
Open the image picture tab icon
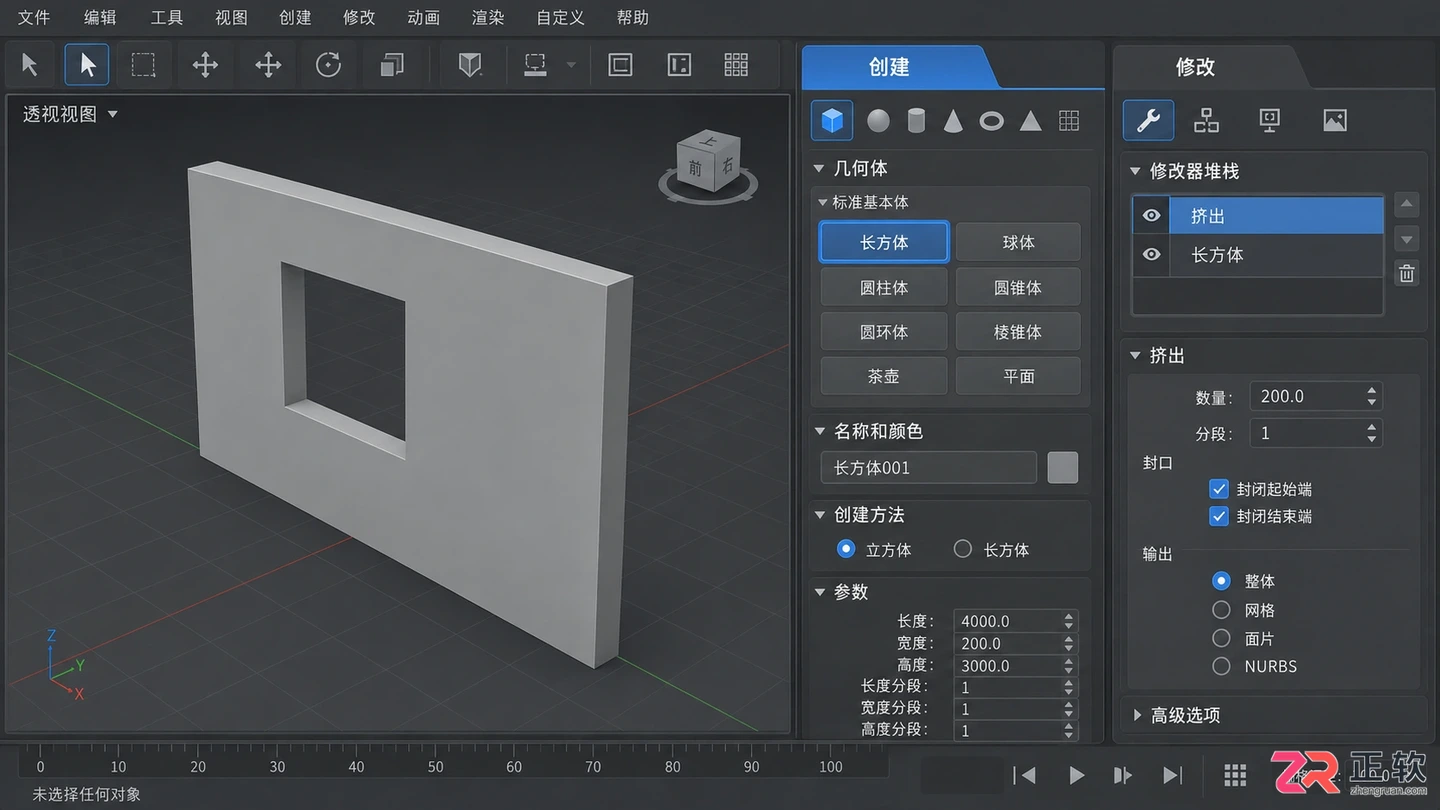pyautogui.click(x=1334, y=121)
